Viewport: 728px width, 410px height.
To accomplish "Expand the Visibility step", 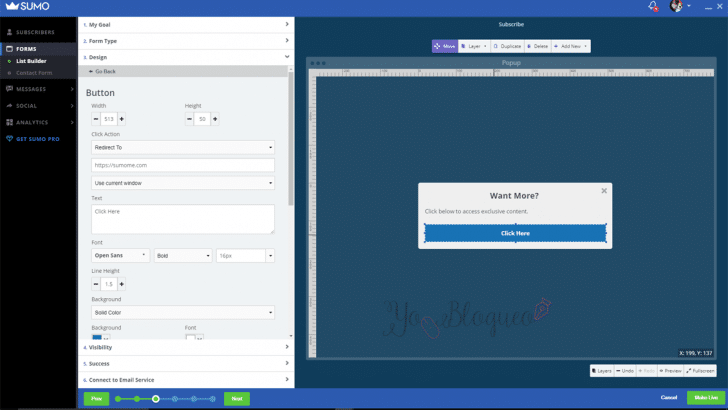I will pyautogui.click(x=186, y=347).
